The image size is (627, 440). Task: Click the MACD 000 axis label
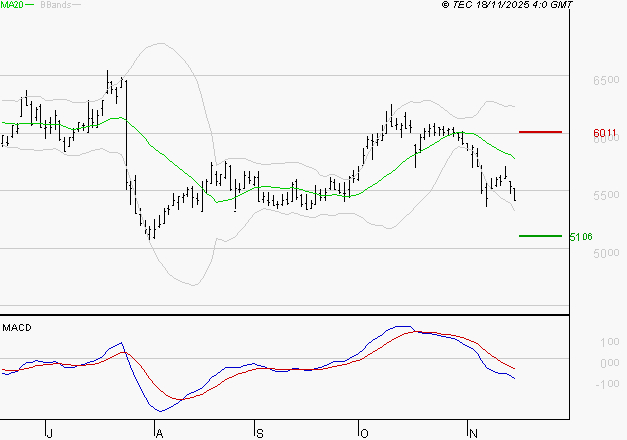pos(609,363)
